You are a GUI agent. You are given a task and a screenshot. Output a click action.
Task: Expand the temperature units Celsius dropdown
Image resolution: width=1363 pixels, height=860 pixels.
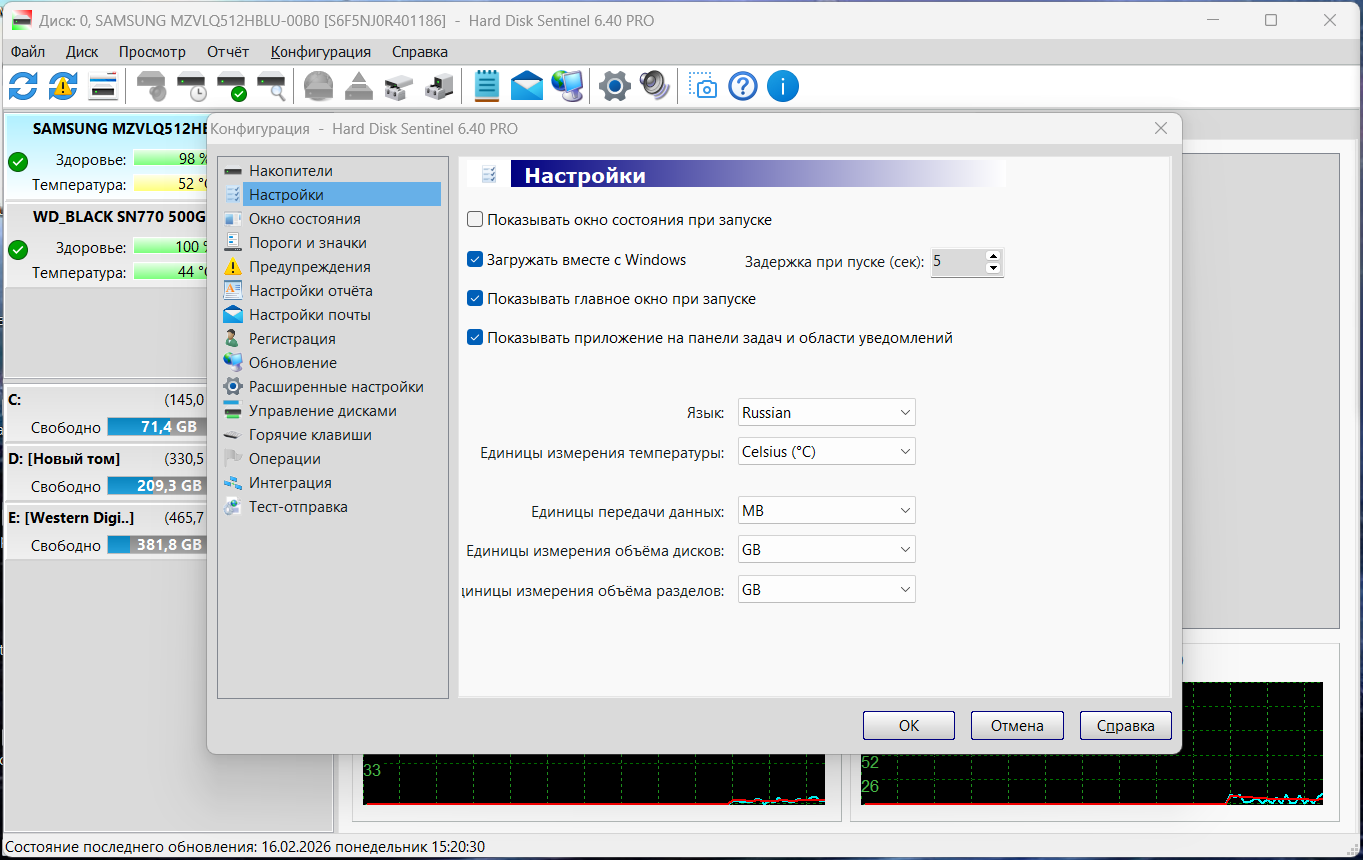(826, 452)
